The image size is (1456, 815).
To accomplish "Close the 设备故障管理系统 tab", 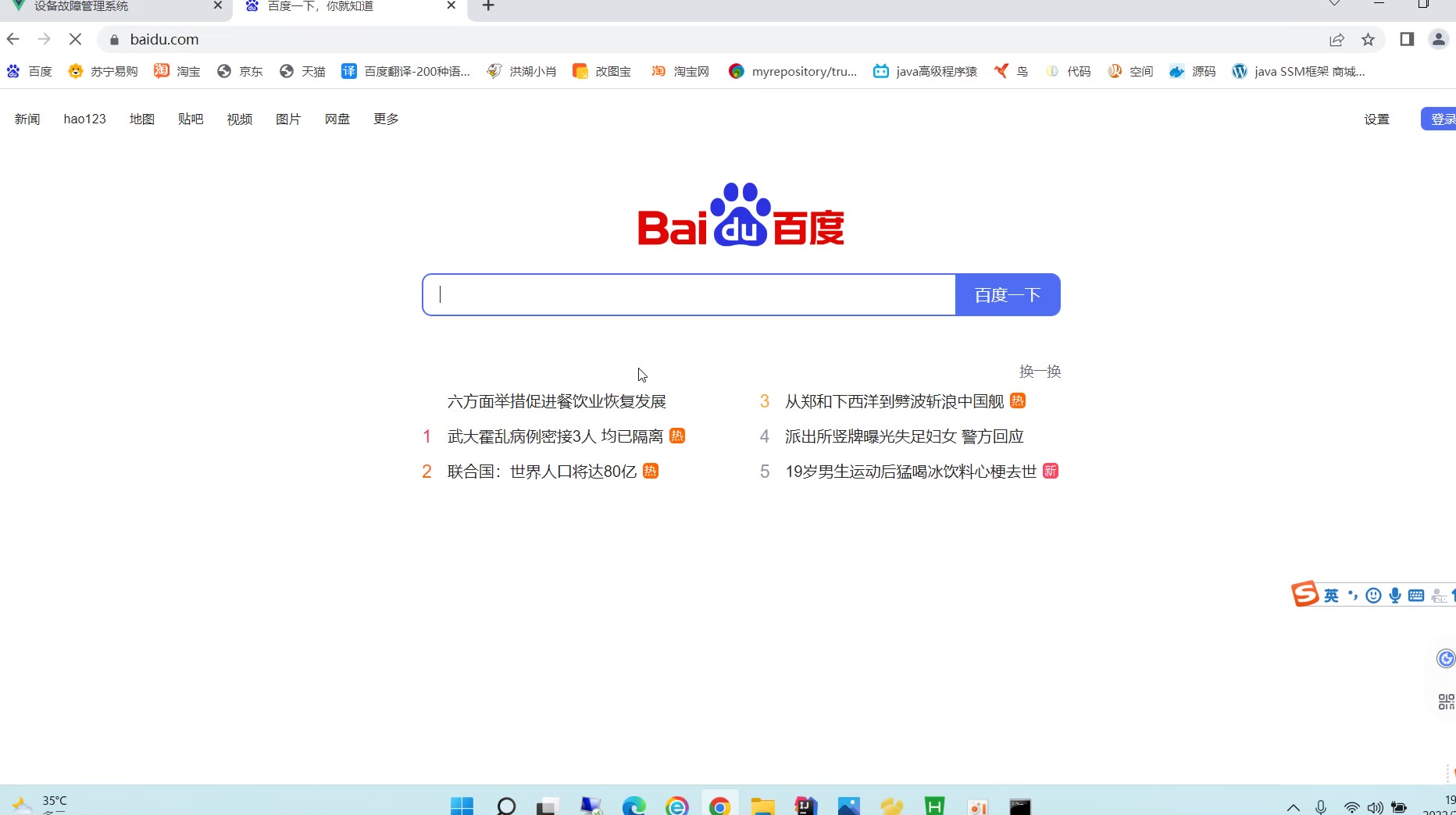I will coord(218,5).
